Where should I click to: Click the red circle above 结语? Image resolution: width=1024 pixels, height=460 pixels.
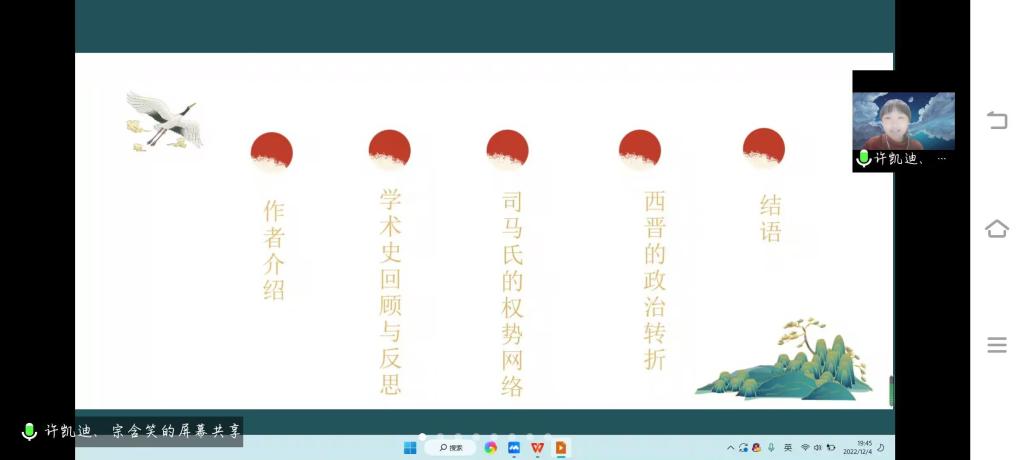(x=764, y=149)
